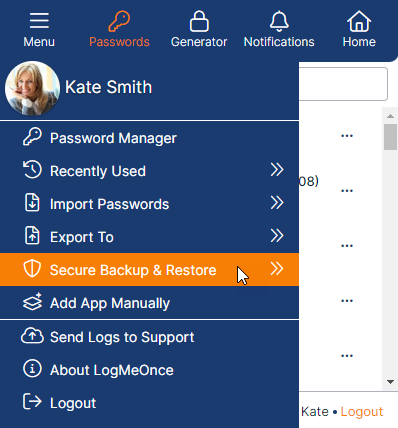This screenshot has height=428, width=398.
Task: Click the Logout arrow icon in menu
Action: coord(32,401)
